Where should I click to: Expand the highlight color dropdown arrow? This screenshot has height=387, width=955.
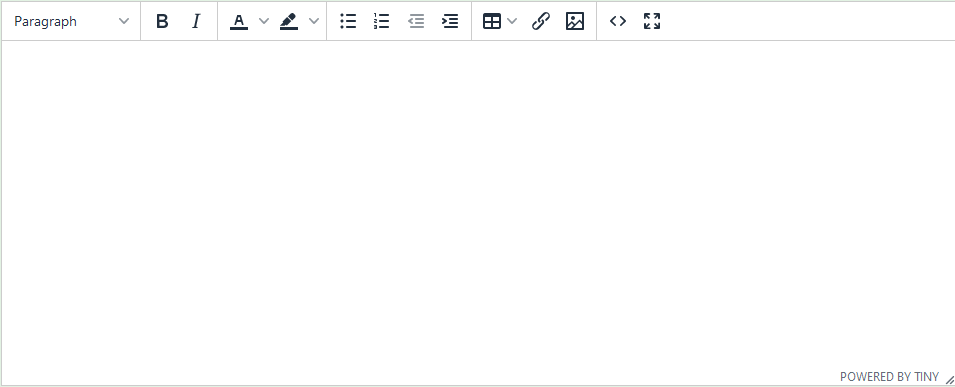(x=314, y=21)
